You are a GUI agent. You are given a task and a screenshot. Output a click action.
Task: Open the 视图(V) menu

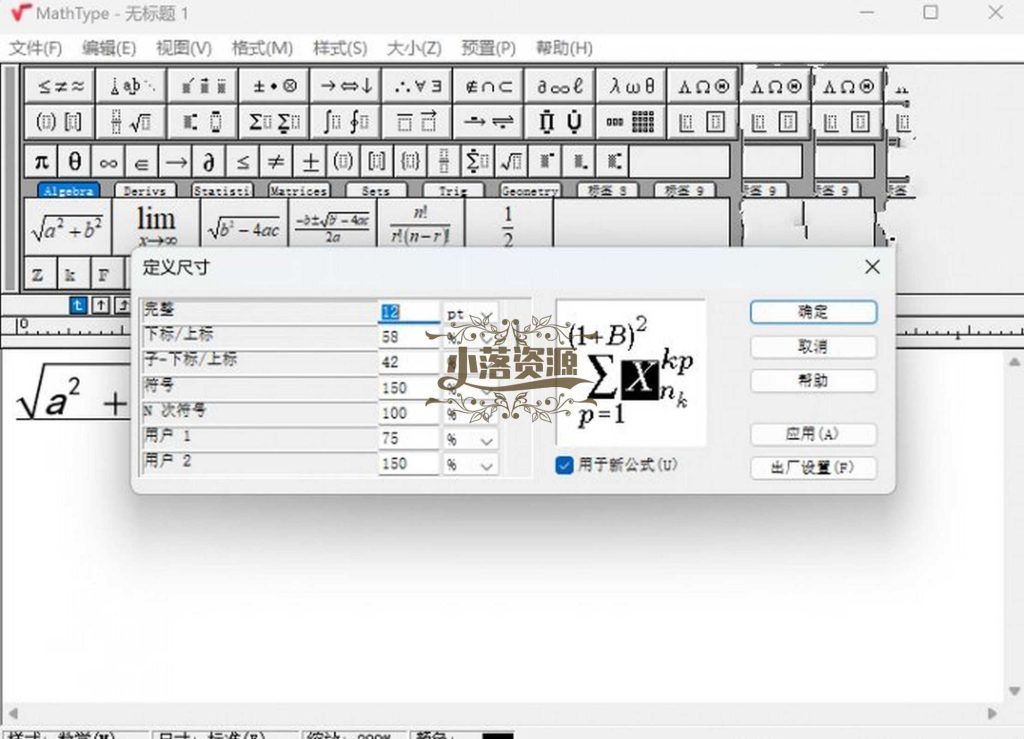[x=184, y=48]
